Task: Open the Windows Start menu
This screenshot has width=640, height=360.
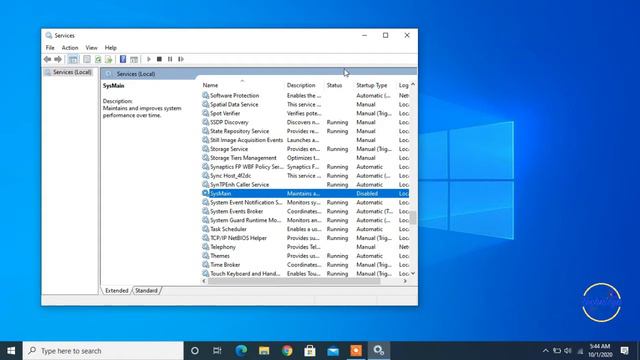Action: point(11,351)
